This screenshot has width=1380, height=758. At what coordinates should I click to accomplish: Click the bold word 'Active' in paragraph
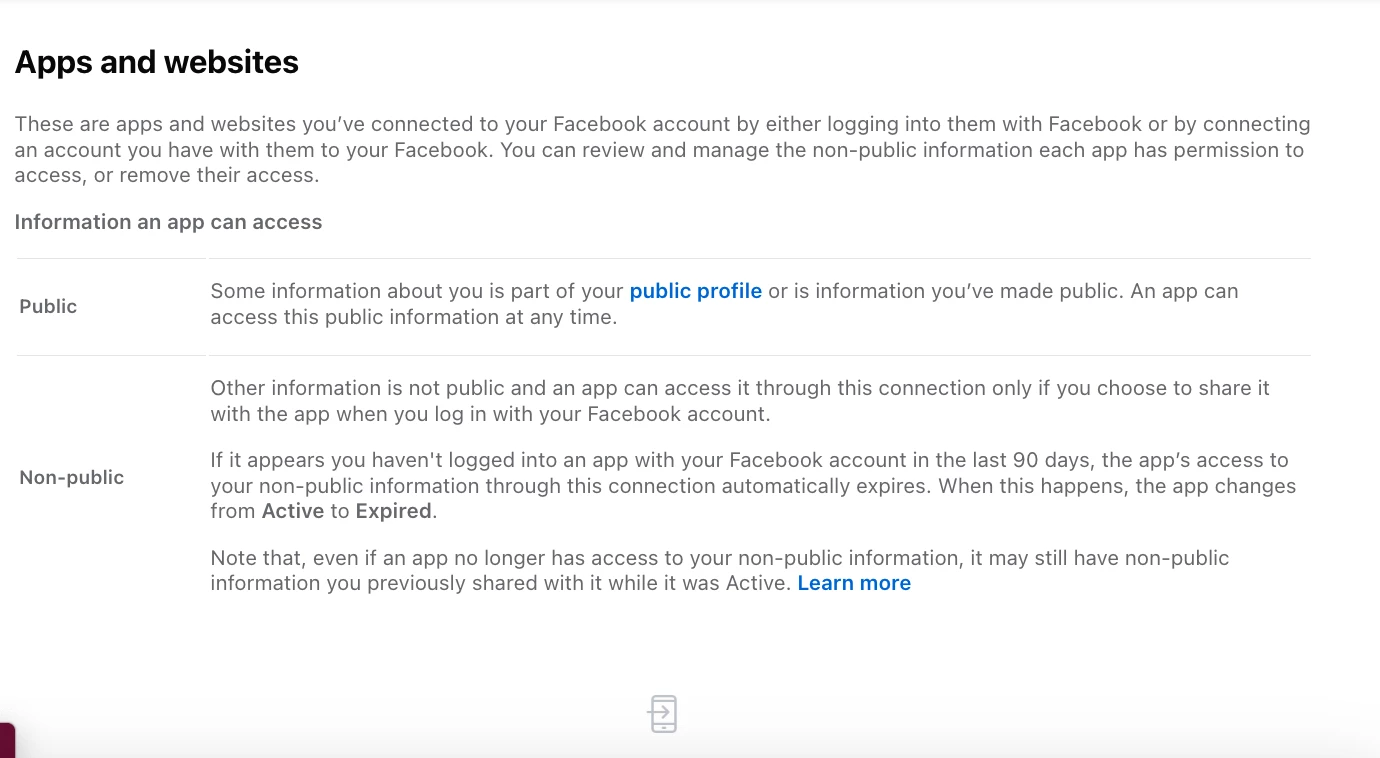293,511
